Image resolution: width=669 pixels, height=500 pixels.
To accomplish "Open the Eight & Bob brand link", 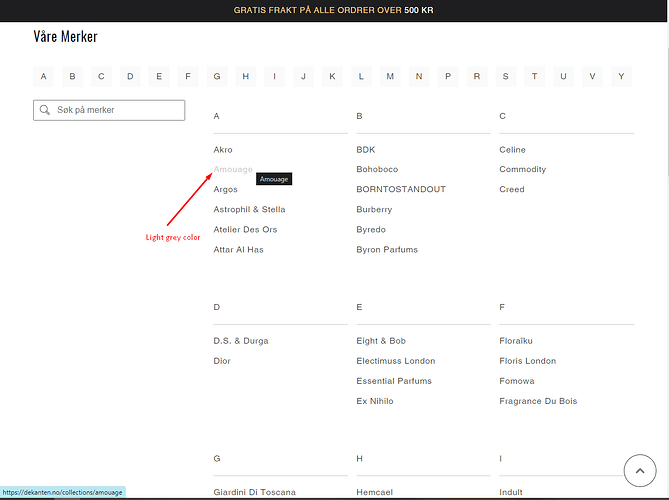I will [381, 341].
